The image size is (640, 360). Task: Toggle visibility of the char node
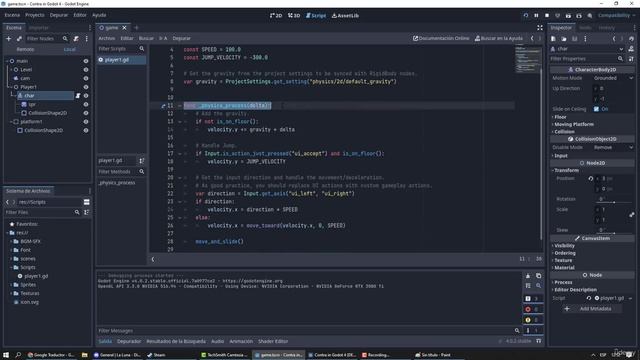(x=86, y=96)
